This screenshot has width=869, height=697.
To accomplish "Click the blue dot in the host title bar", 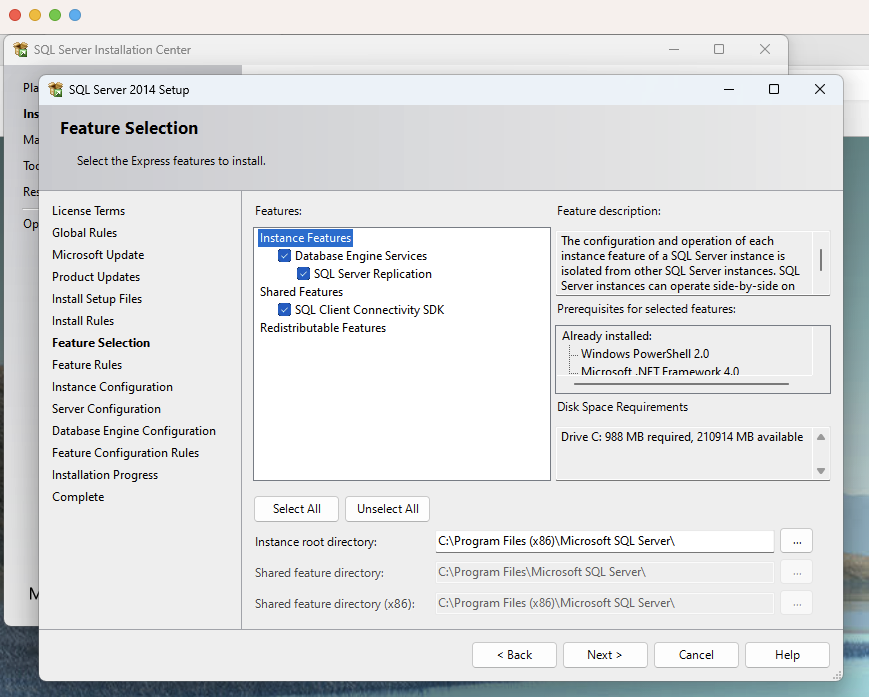I will (x=75, y=15).
